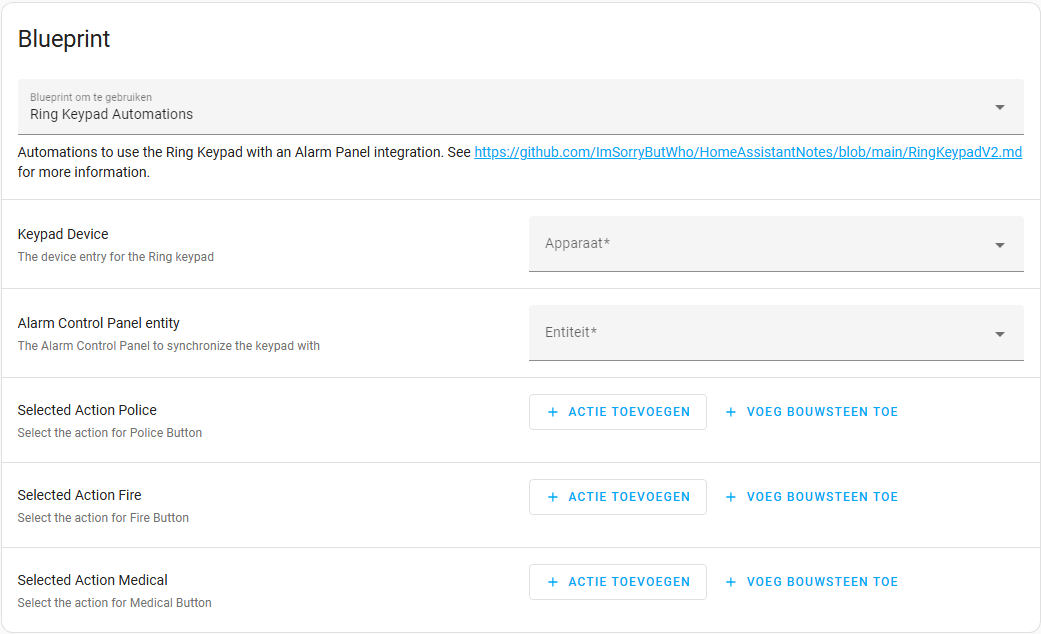Image resolution: width=1041 pixels, height=634 pixels.
Task: Click the Alarm Control Panel entity label
Action: click(x=99, y=323)
